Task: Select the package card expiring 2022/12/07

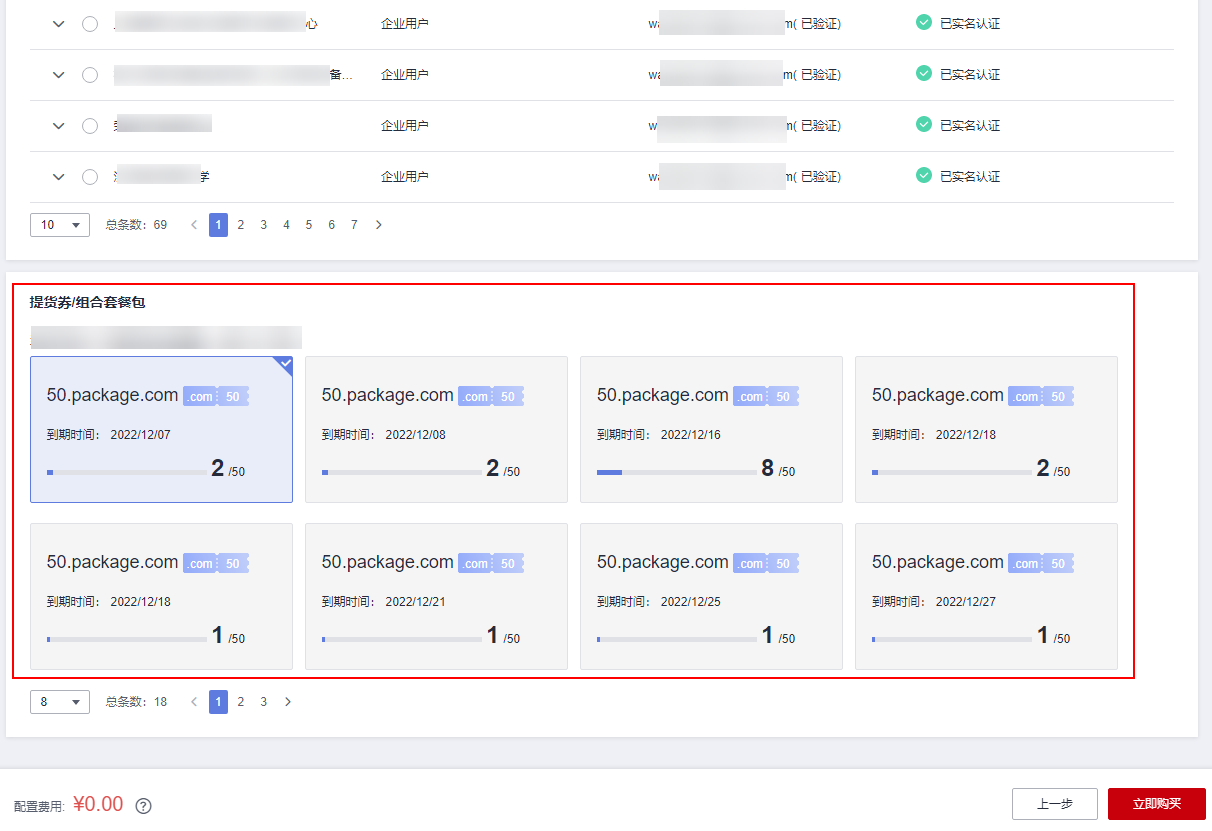Action: 161,429
